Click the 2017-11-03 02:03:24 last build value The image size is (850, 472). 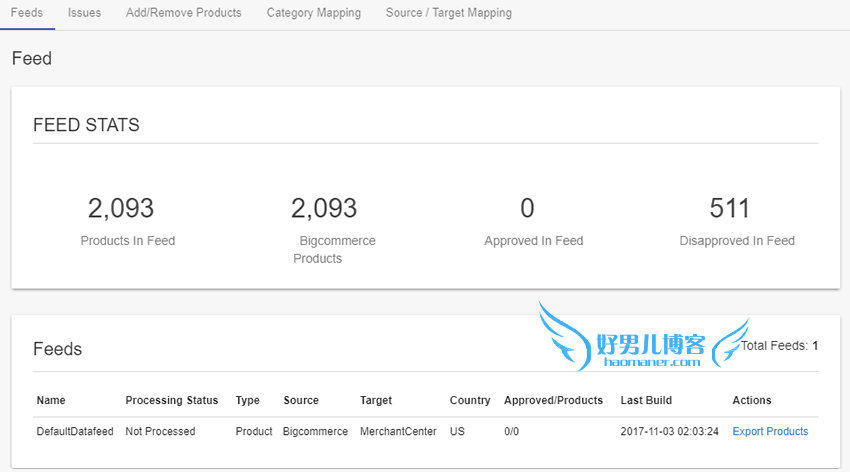669,431
